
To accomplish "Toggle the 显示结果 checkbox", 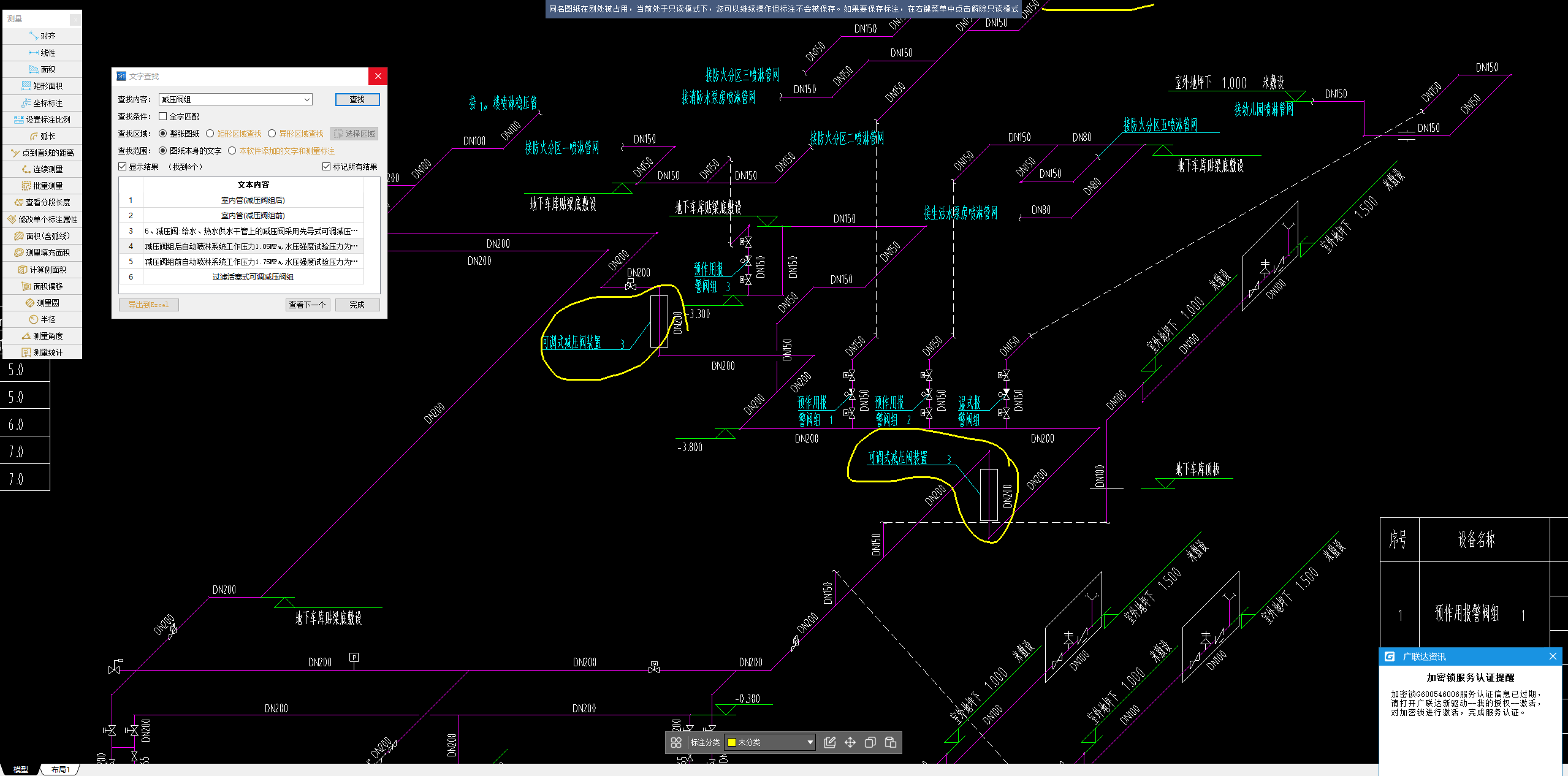I will coord(123,167).
